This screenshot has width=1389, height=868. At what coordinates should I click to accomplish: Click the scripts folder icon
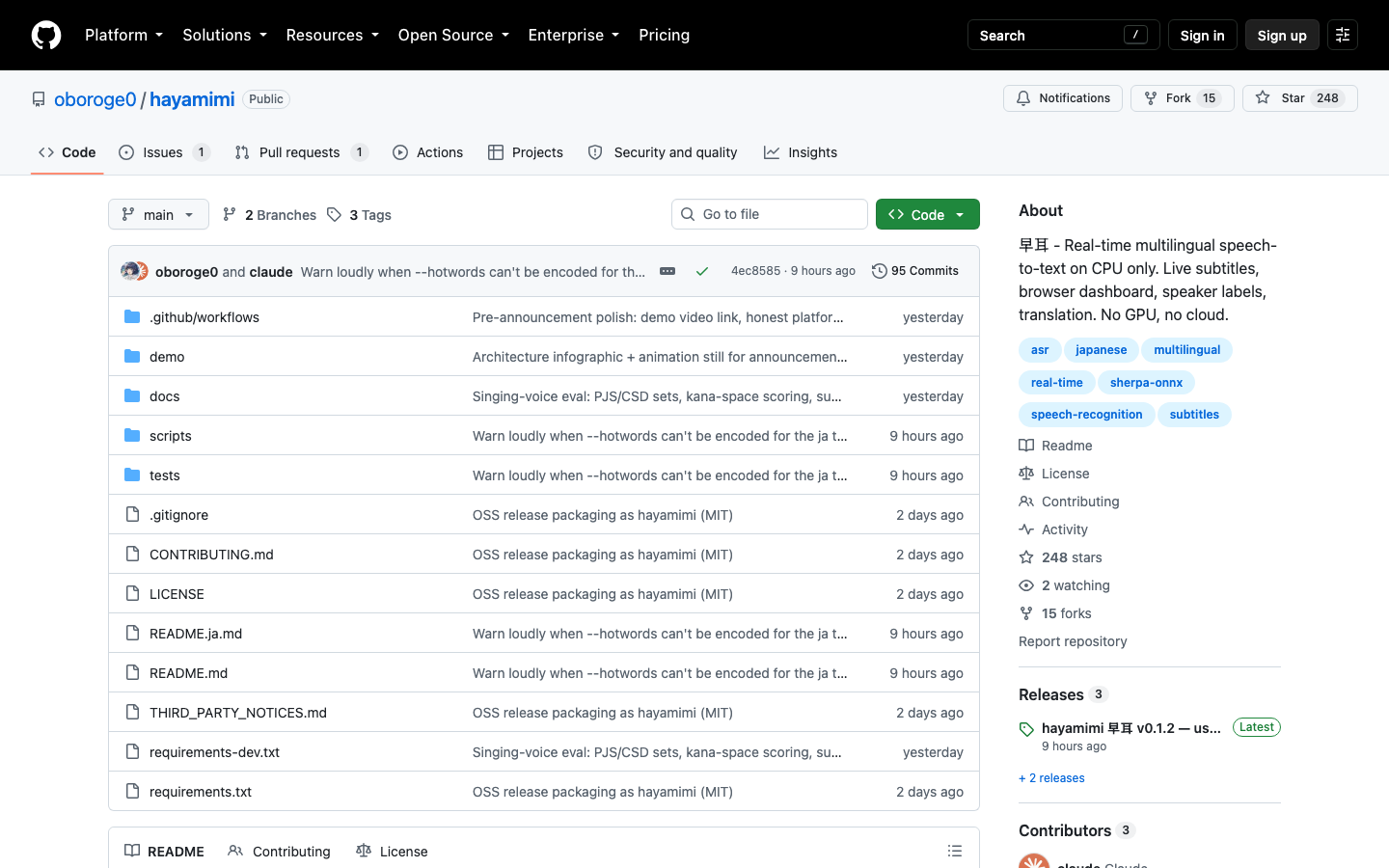coord(132,435)
